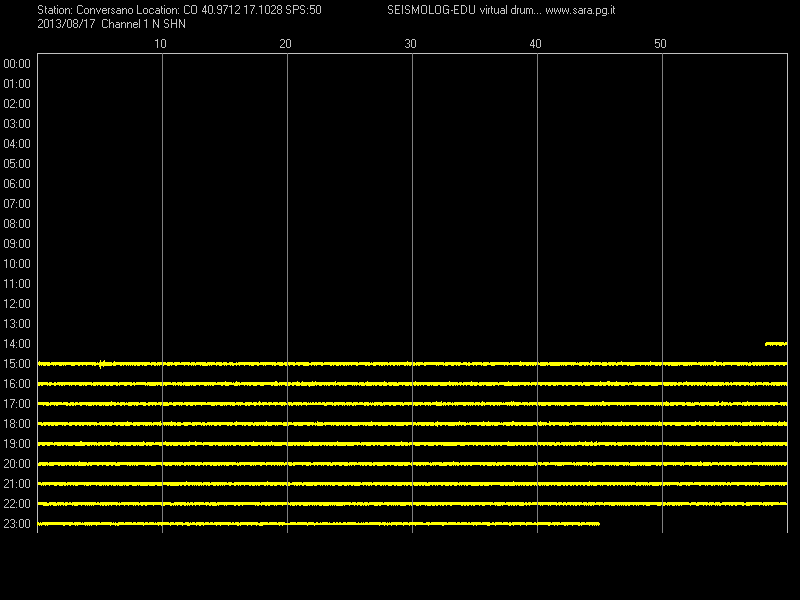Click the 18:00 seismic trace line
The width and height of the screenshot is (800, 600).
[x=412, y=424]
